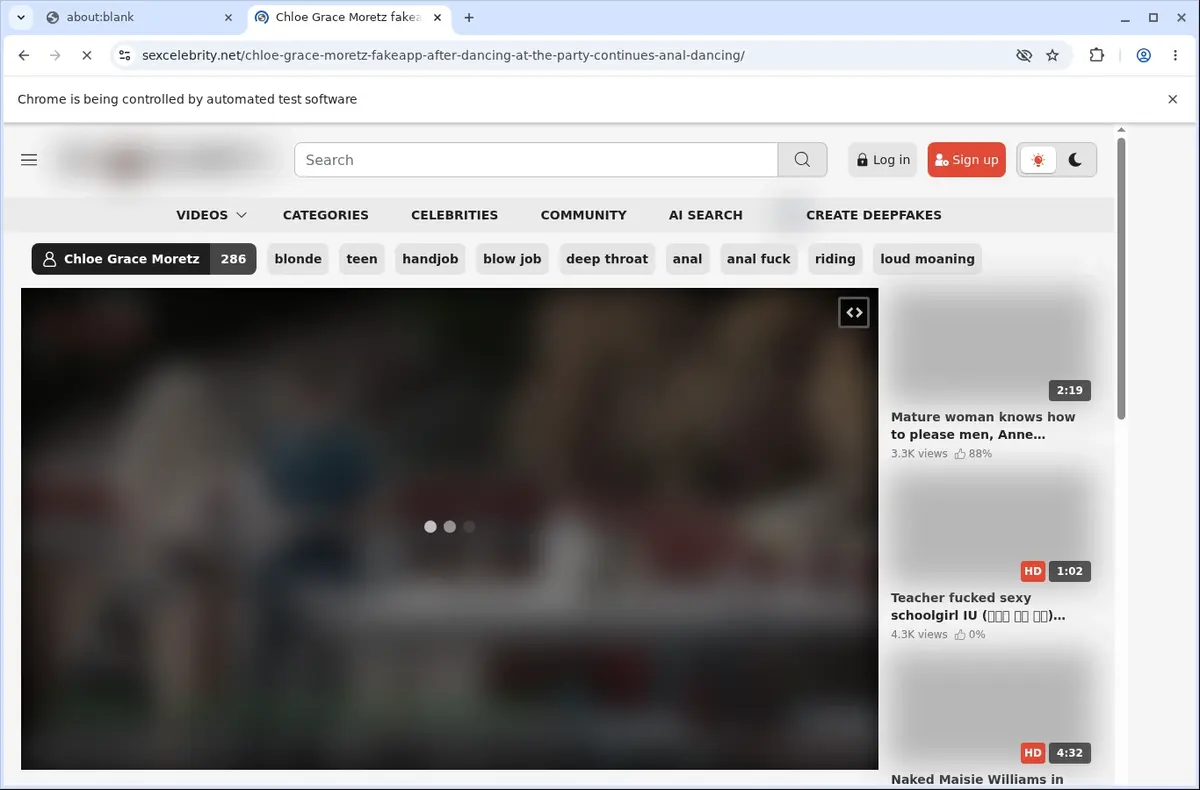Screen dimensions: 1200x790
Task: Focus the Search input field
Action: point(536,160)
